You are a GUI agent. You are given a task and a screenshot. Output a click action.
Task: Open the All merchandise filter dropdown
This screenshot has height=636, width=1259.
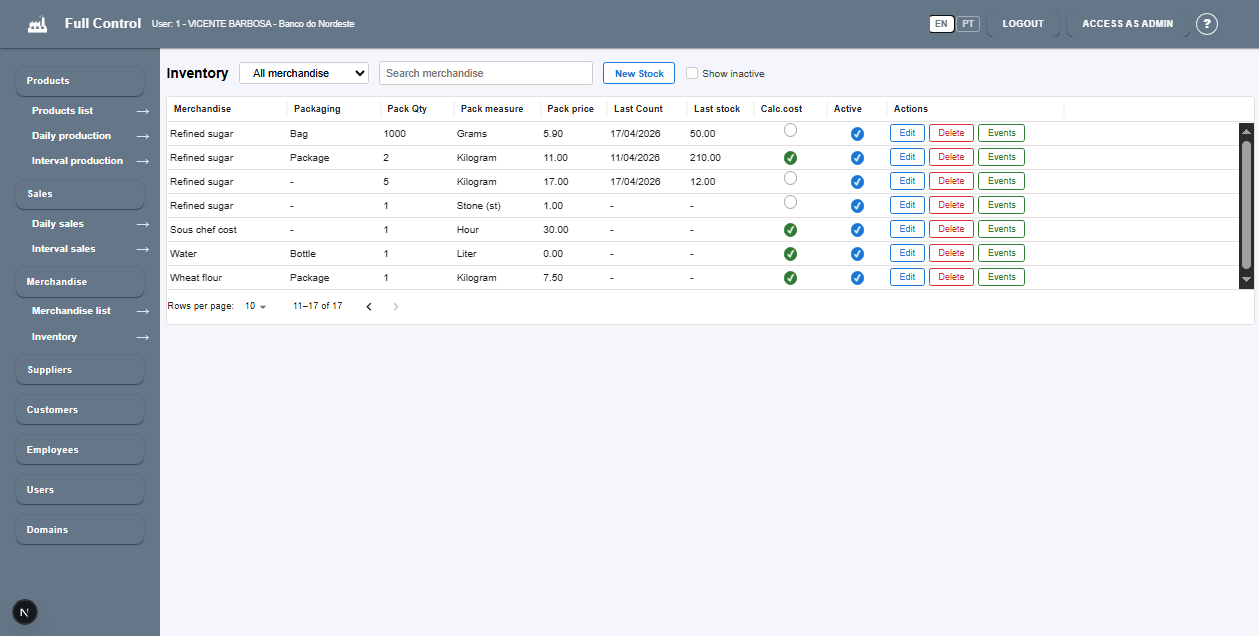[304, 73]
